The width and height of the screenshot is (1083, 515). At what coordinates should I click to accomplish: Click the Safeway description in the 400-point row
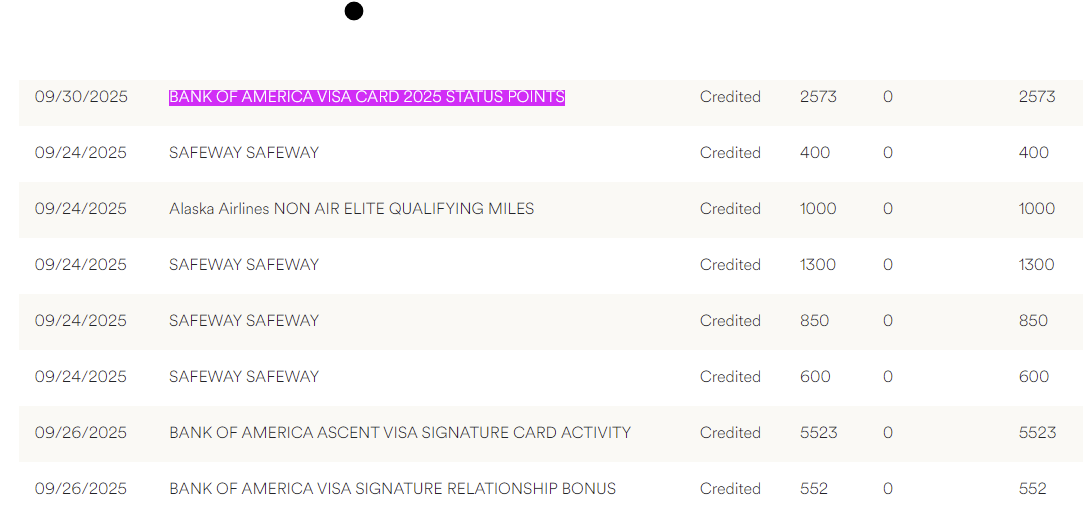coord(244,153)
